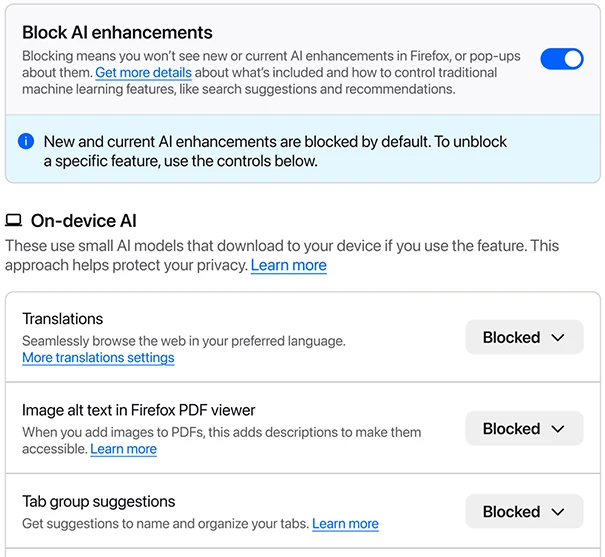This screenshot has width=605, height=557.
Task: Expand the Tab group suggestions Blocked dropdown
Action: (x=524, y=512)
